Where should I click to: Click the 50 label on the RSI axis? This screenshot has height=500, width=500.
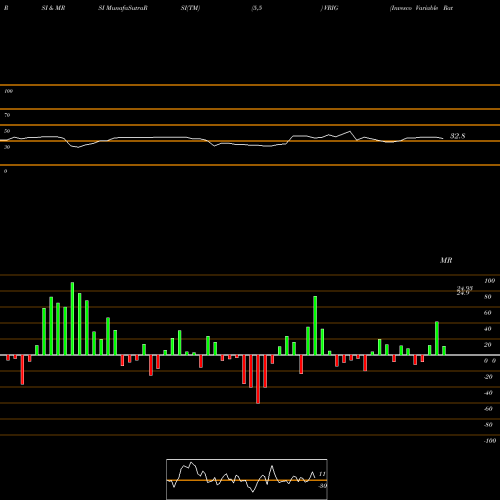pyautogui.click(x=7, y=131)
